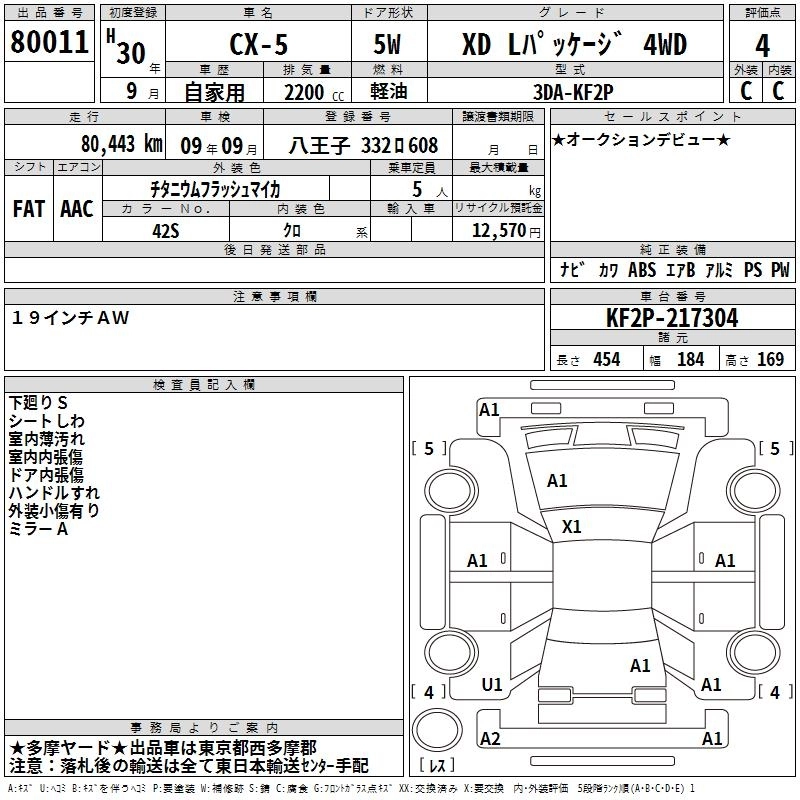Select the ABS equipment entry
This screenshot has width=800, height=800.
(x=642, y=269)
